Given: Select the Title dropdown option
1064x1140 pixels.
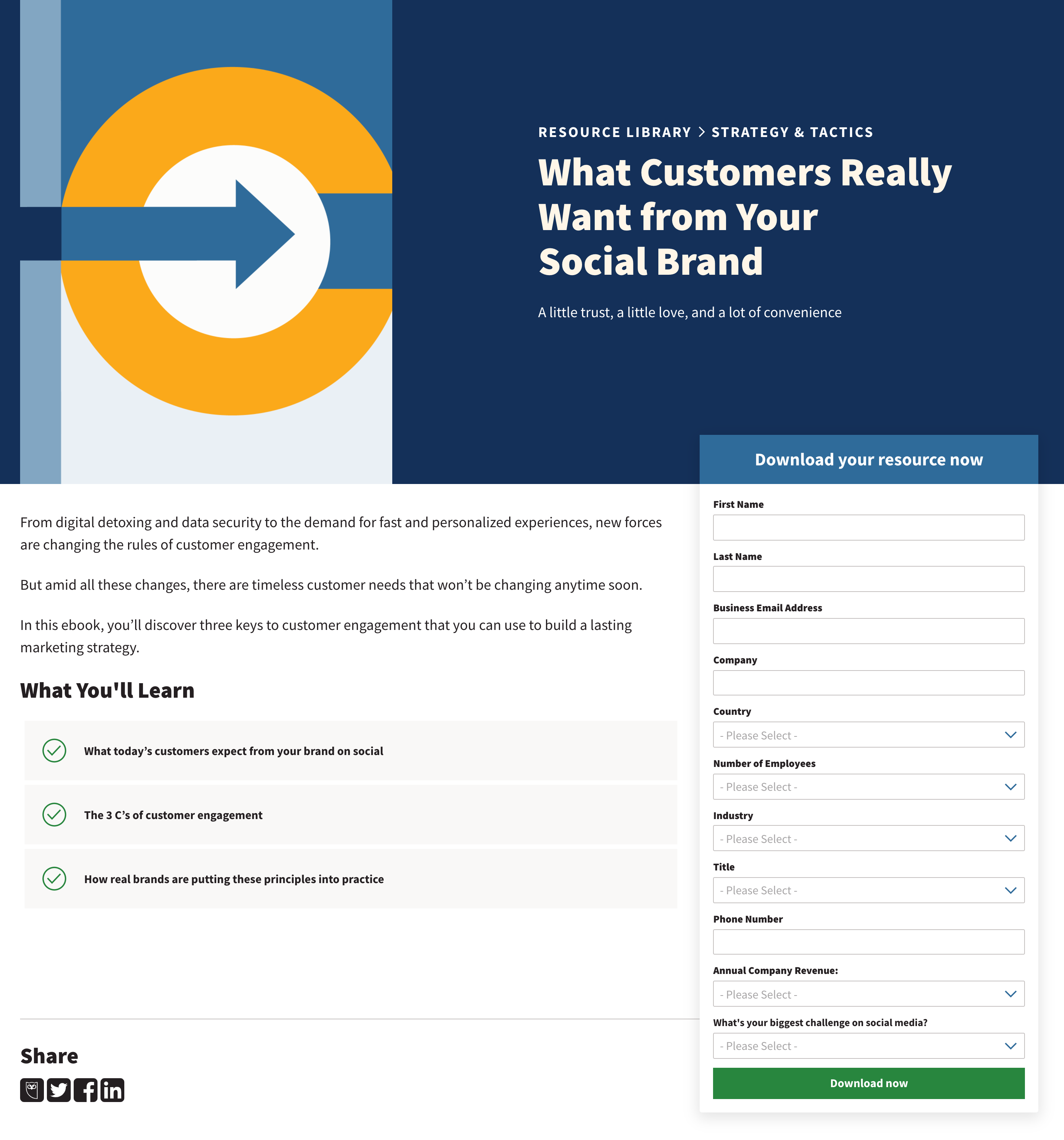Looking at the screenshot, I should click(x=868, y=889).
